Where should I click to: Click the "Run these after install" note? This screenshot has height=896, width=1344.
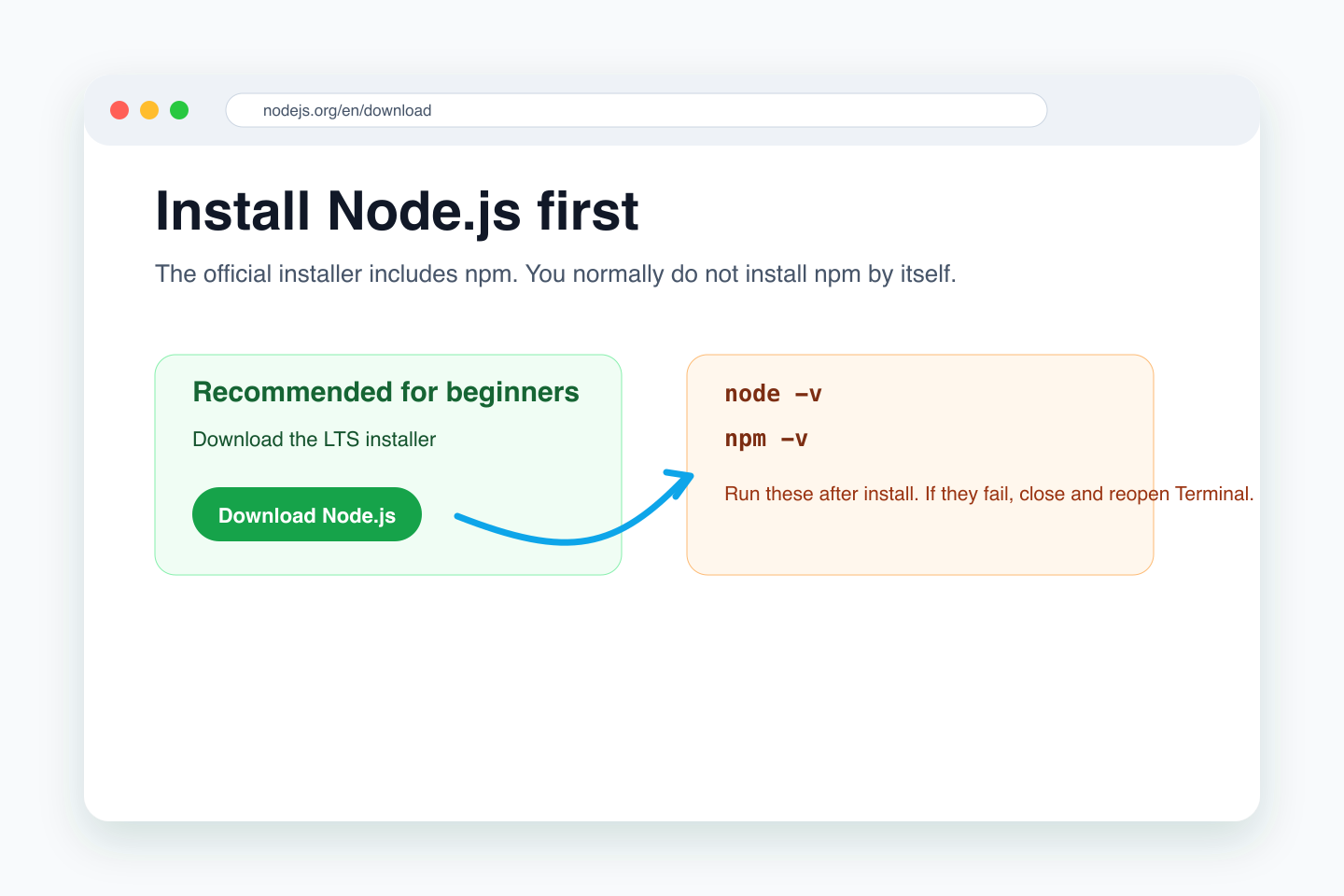pyautogui.click(x=989, y=494)
